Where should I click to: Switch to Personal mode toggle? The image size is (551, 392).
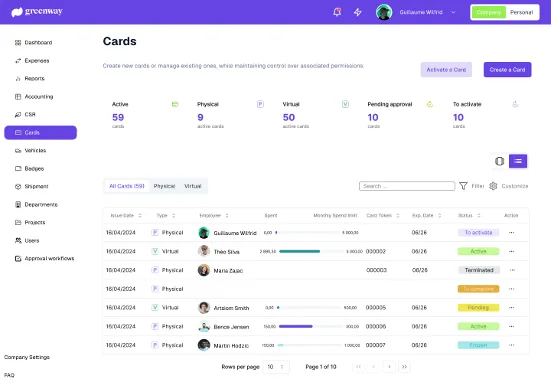(521, 12)
